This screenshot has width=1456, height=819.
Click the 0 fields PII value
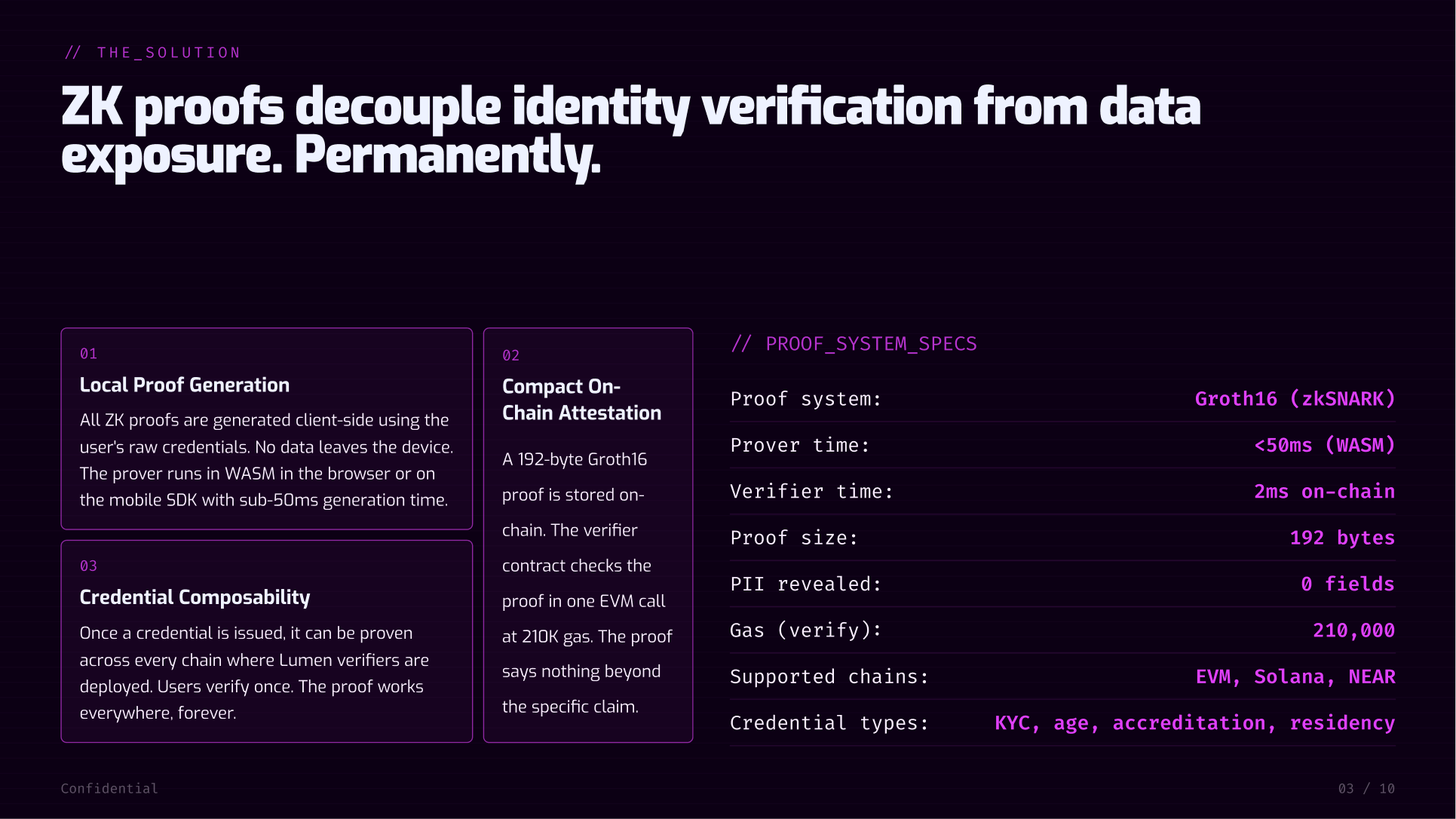point(1347,584)
